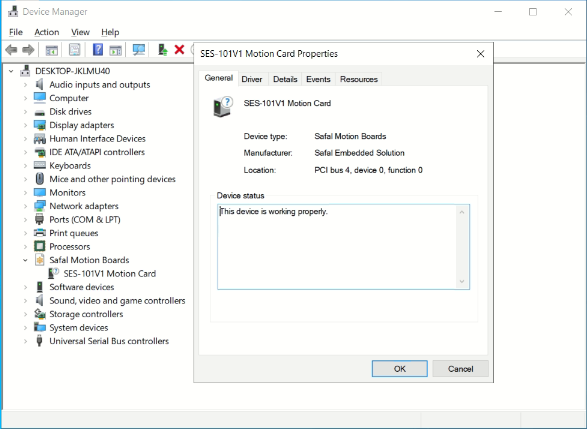Click the red X Uninstall device icon
This screenshot has height=429, width=587.
click(179, 49)
